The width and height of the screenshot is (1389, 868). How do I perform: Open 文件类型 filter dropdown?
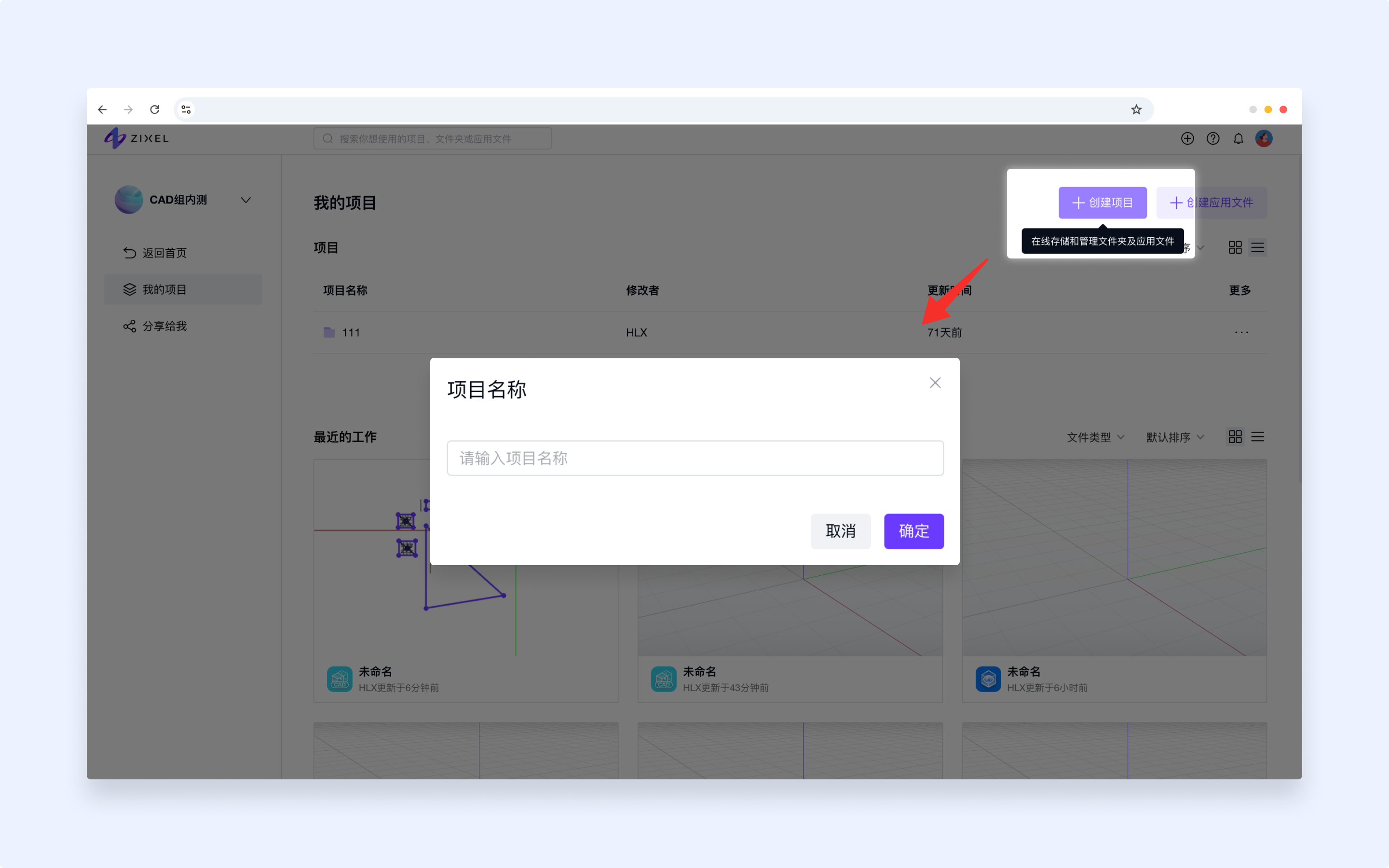(x=1095, y=437)
